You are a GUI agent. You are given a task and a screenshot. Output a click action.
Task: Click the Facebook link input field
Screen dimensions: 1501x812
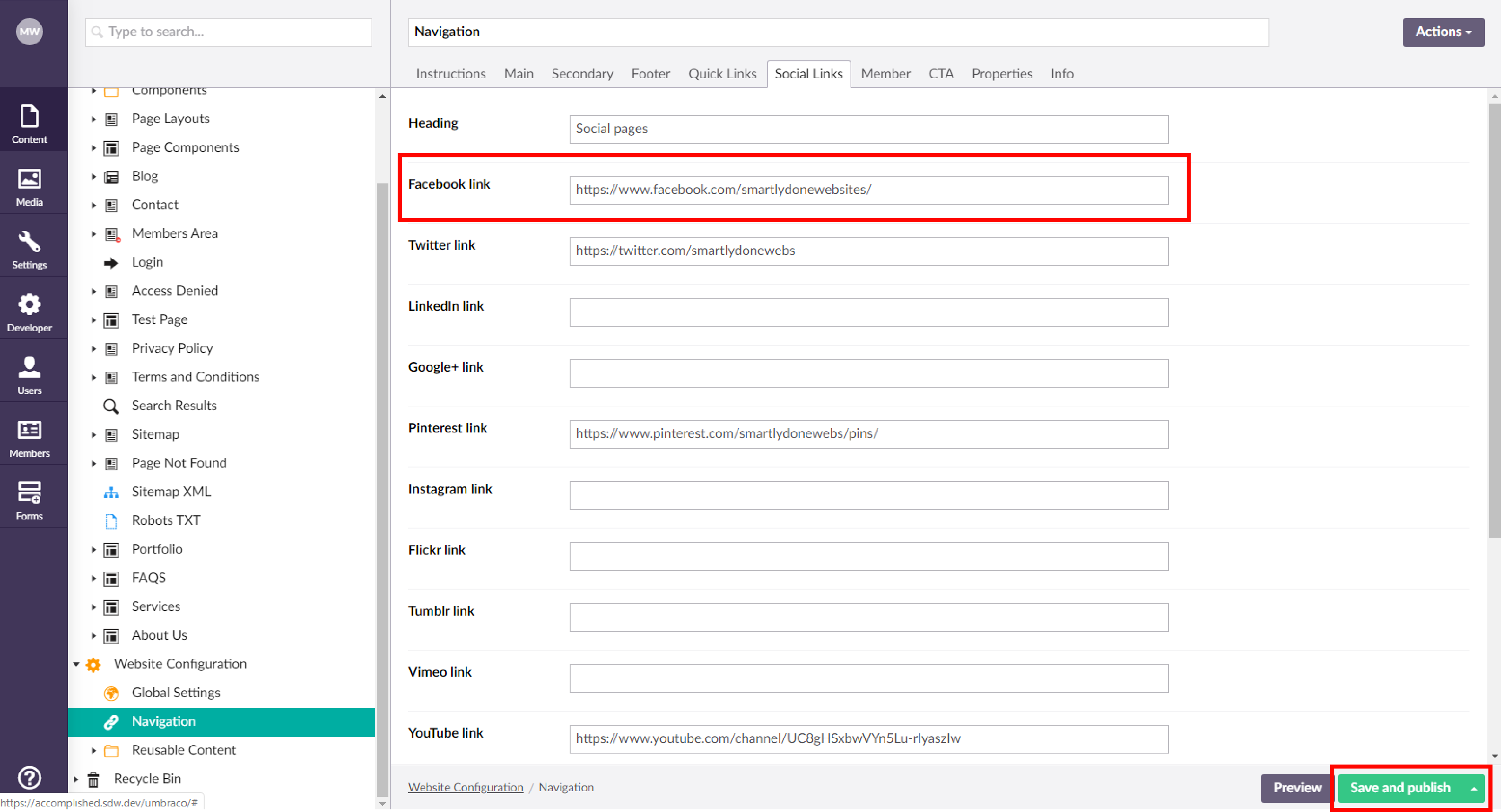[x=868, y=190]
